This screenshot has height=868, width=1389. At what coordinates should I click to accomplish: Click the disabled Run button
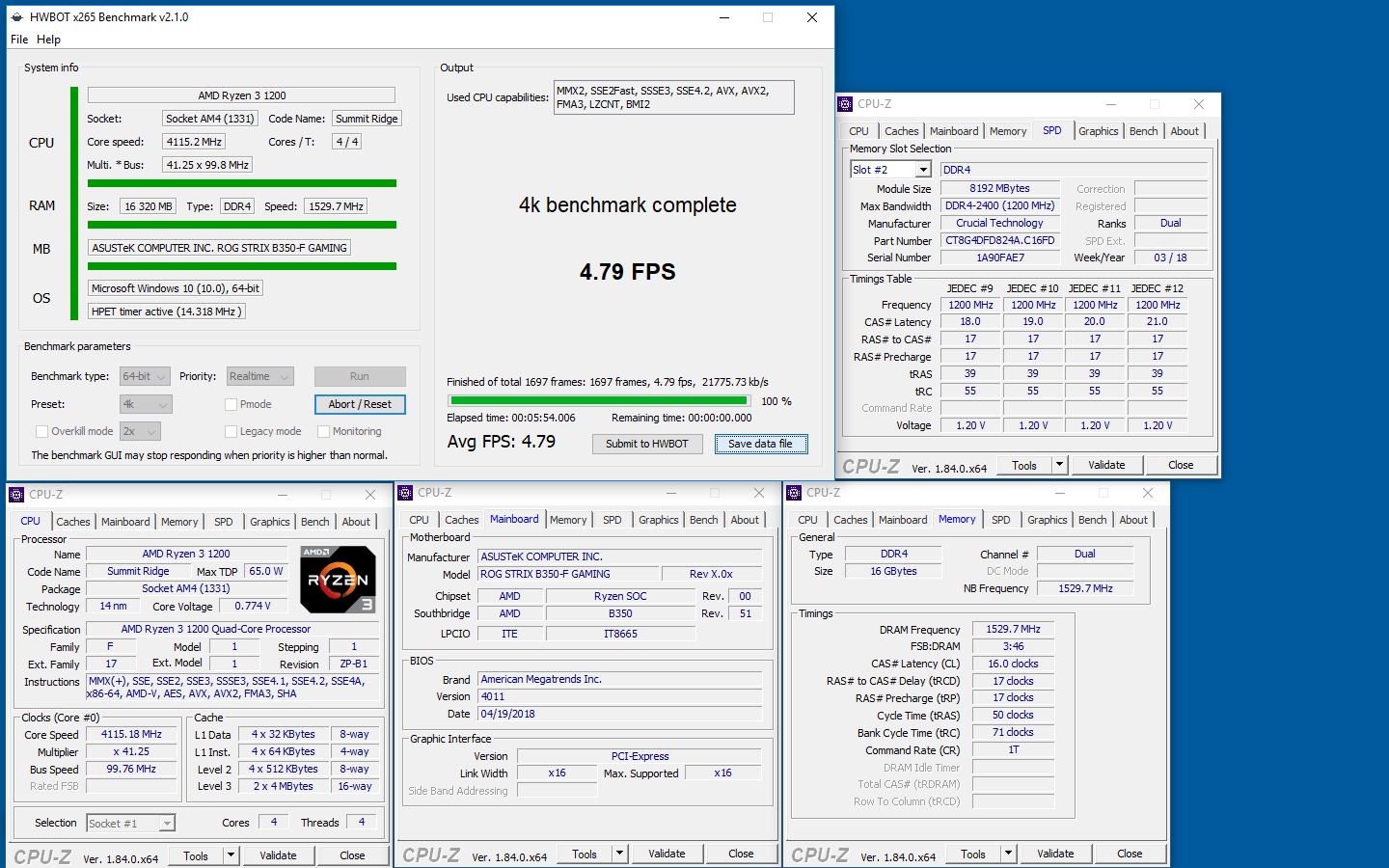[x=360, y=376]
